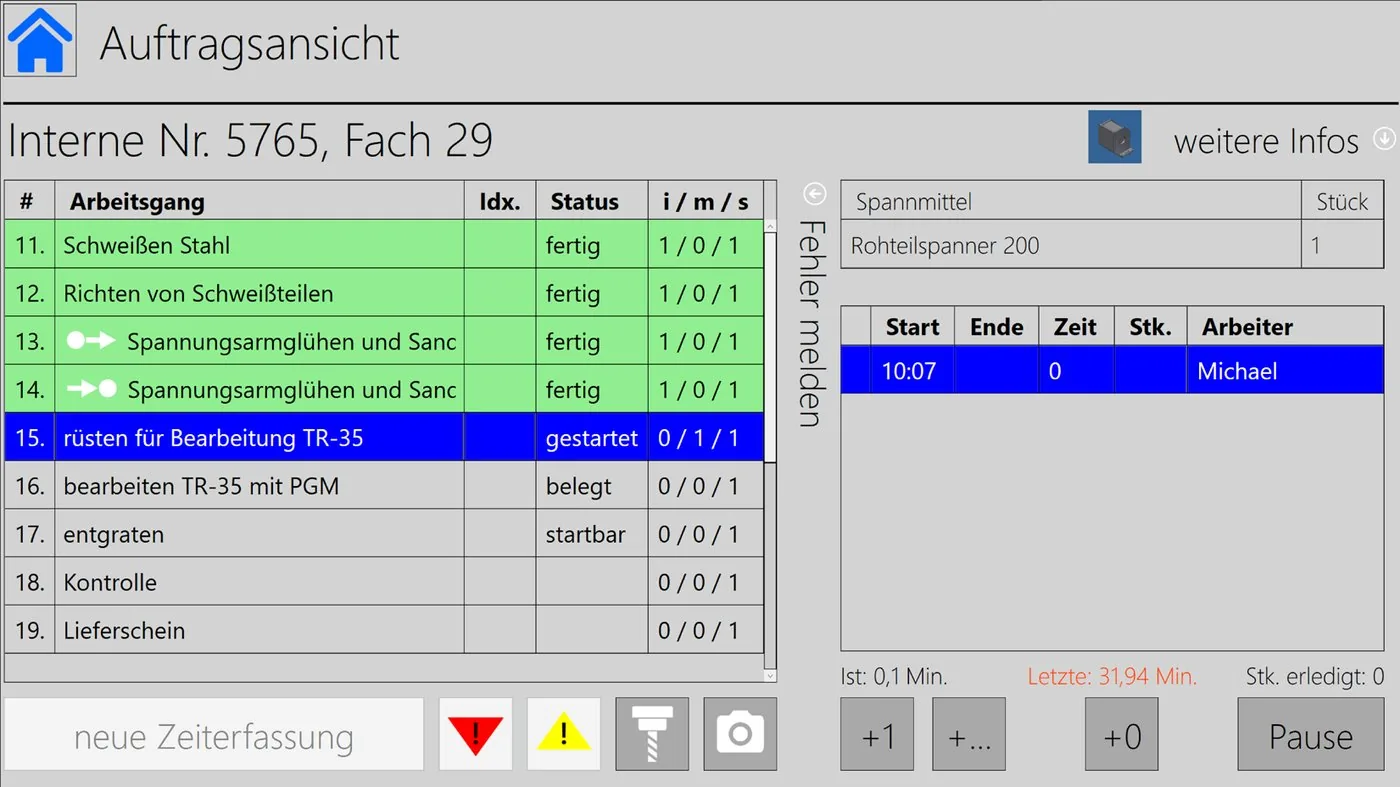Pause the running time entry
Image resolution: width=1400 pixels, height=787 pixels.
point(1311,734)
